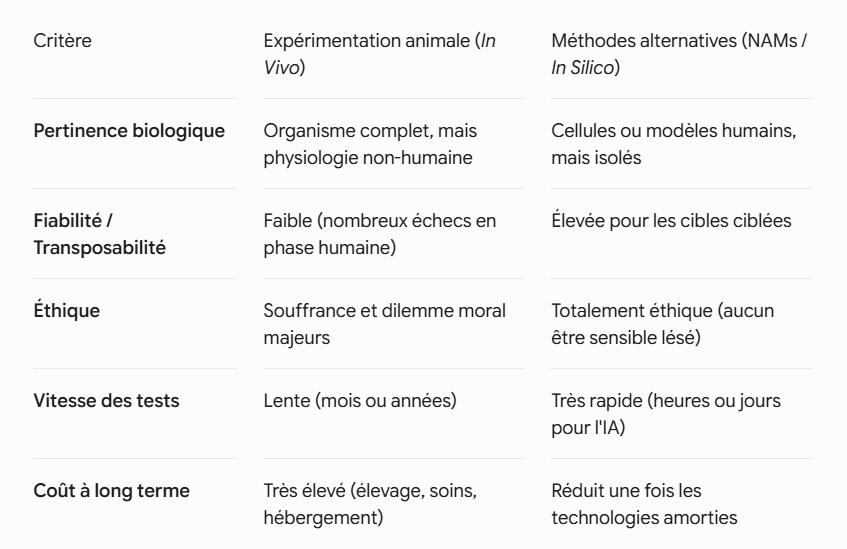Viewport: 847px width, 549px height.
Task: Select the cell 'Faible (nombreux échecs en phase humaine)'
Action: point(380,234)
